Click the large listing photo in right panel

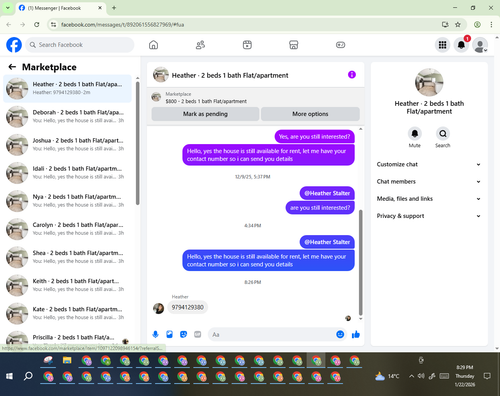429,82
